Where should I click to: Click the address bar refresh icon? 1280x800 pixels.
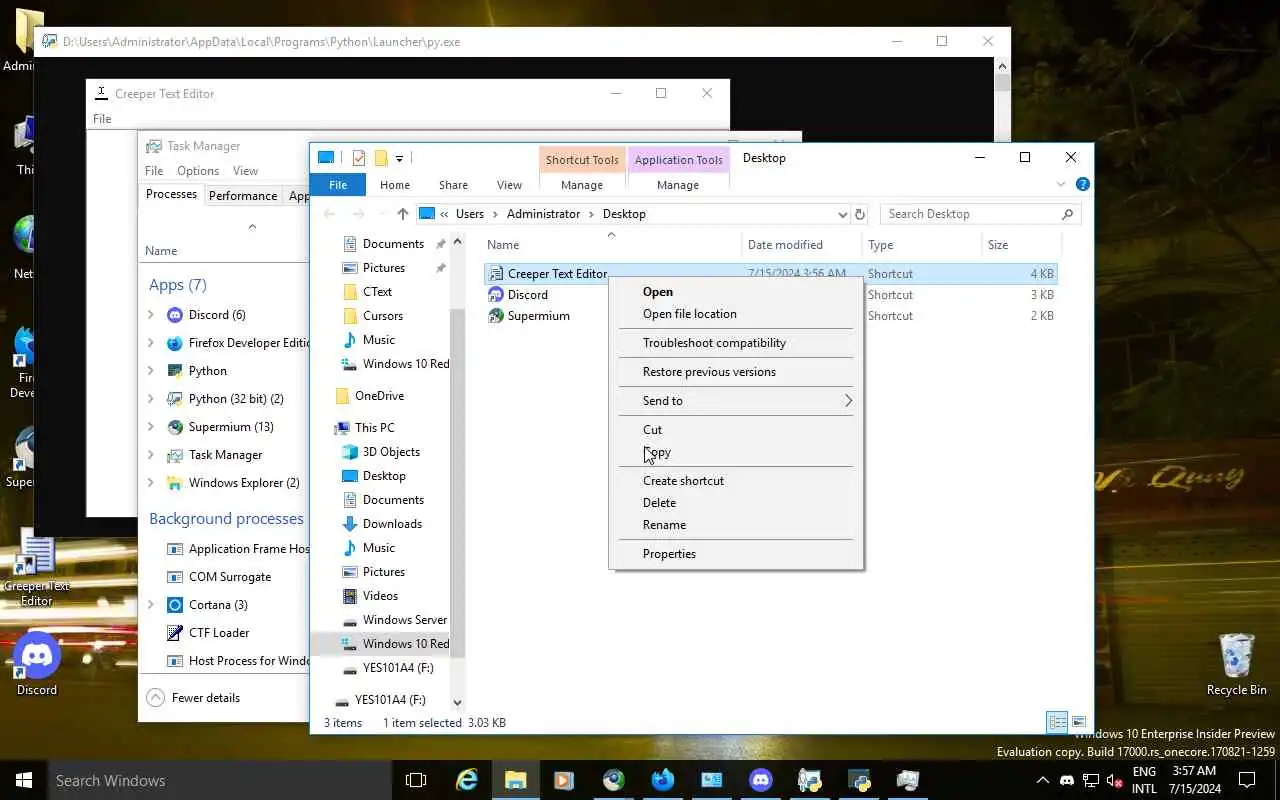click(860, 214)
